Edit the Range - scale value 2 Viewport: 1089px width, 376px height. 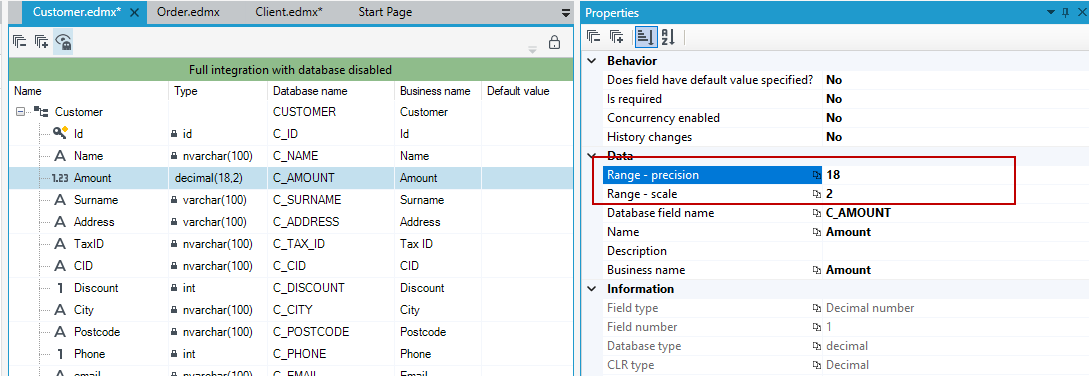pyautogui.click(x=956, y=195)
